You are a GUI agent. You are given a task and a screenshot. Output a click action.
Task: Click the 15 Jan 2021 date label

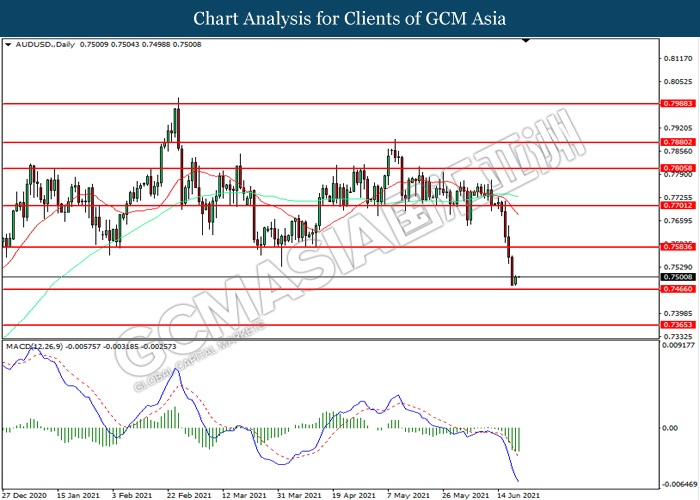(x=79, y=496)
